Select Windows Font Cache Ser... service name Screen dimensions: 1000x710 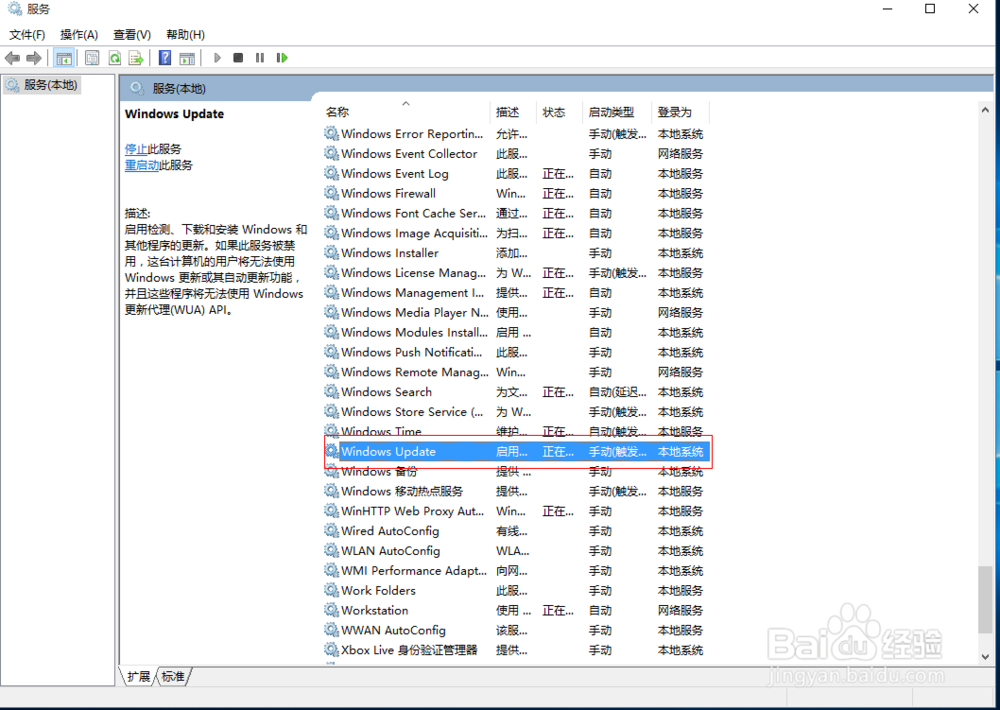413,213
